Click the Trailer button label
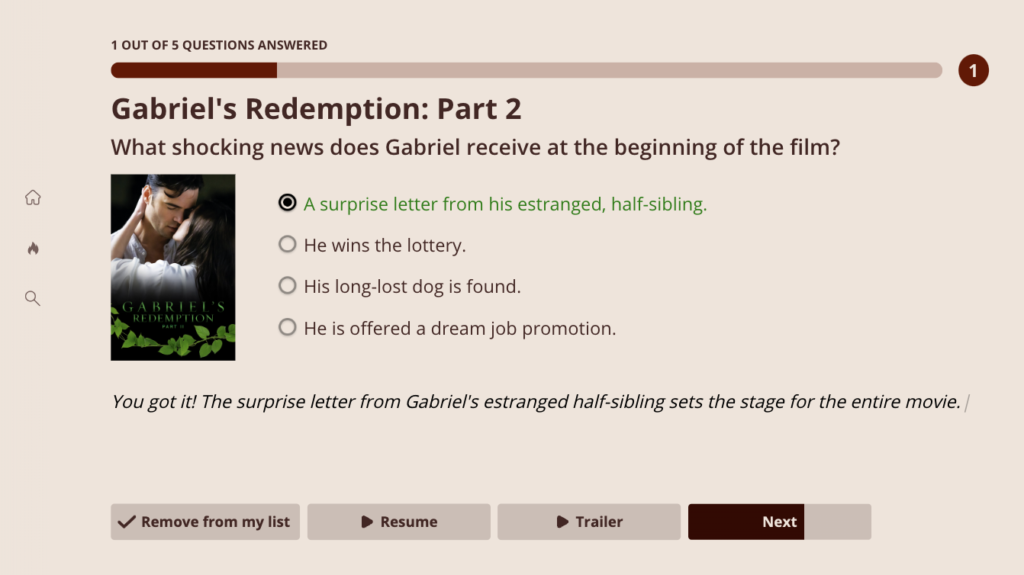 point(599,522)
